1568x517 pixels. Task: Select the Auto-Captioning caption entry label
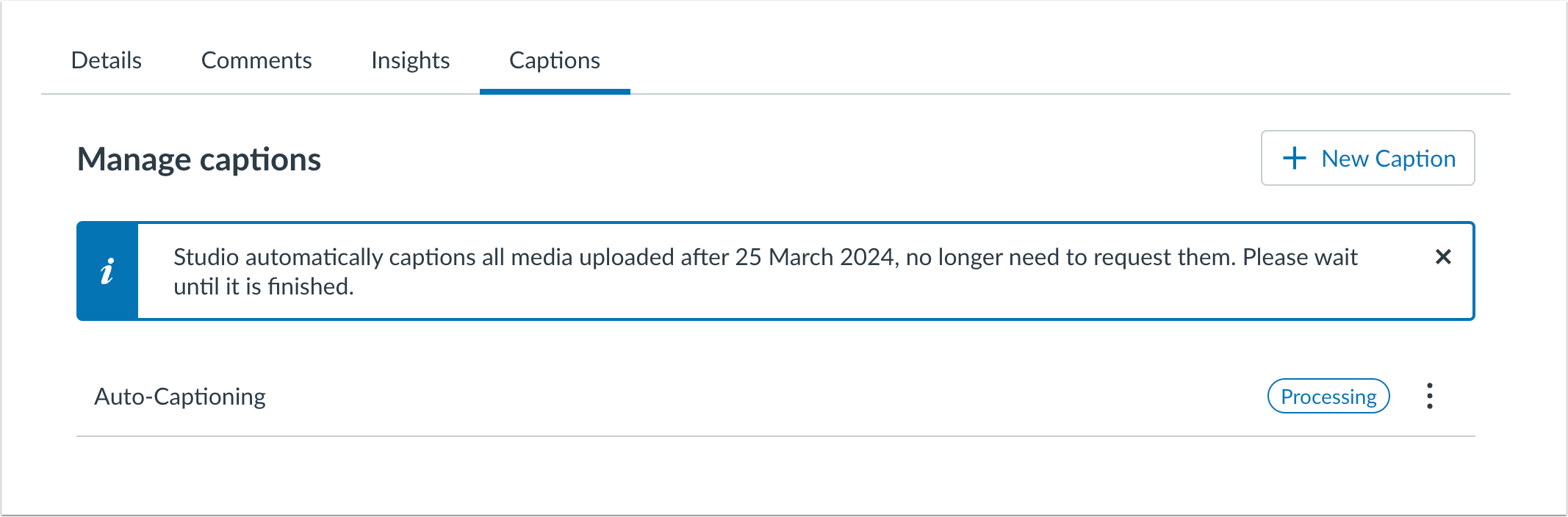click(x=180, y=397)
